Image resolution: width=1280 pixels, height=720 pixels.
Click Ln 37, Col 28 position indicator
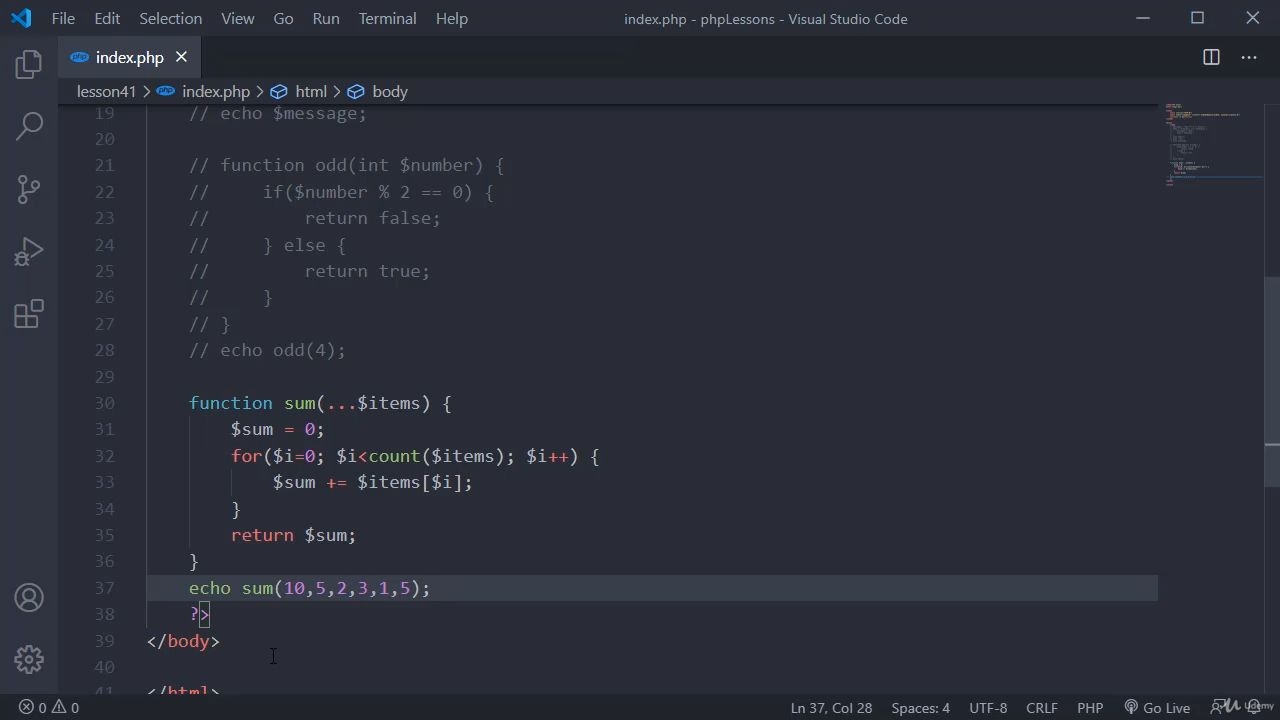click(831, 707)
